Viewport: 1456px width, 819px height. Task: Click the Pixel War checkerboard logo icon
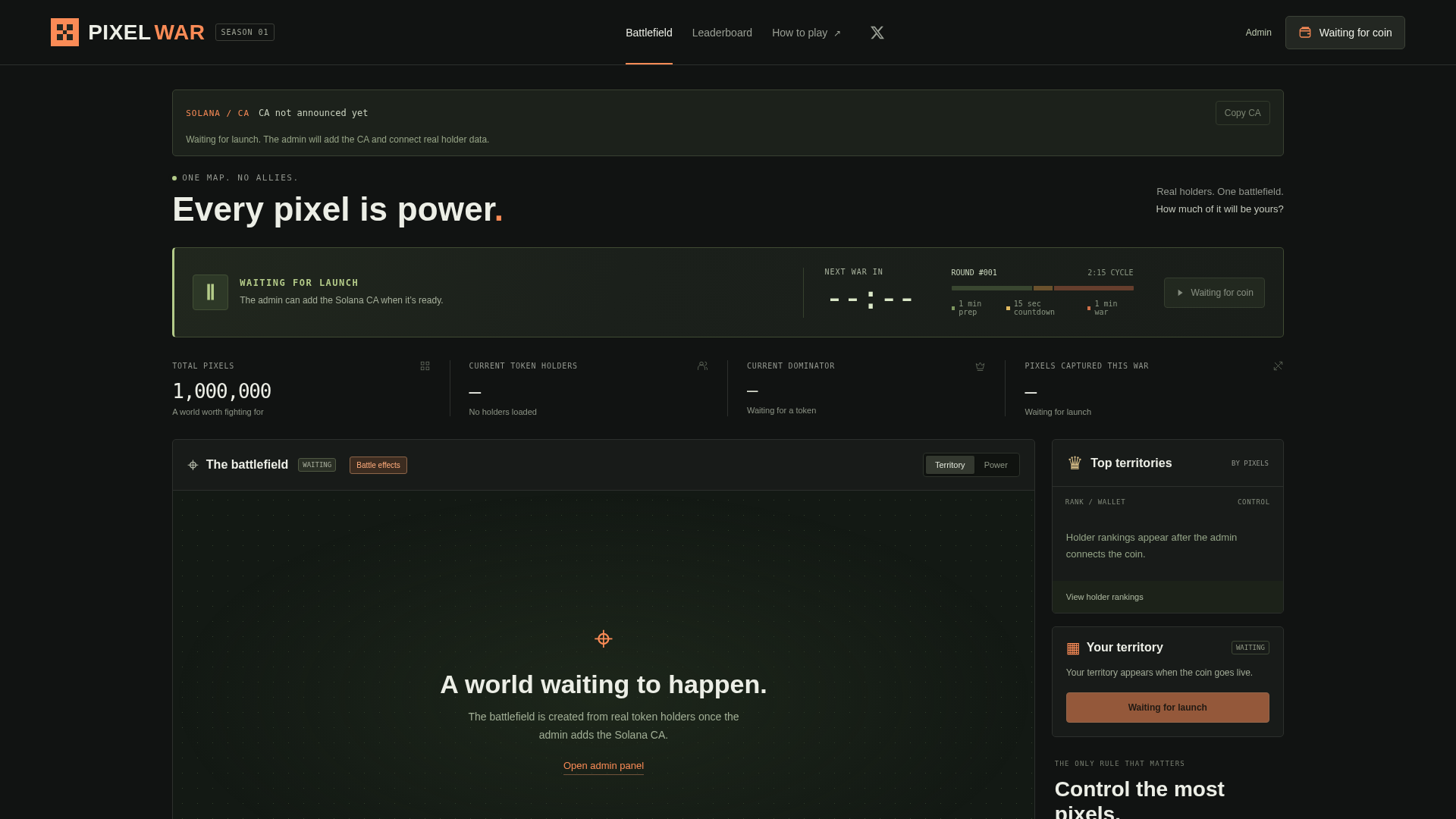64,33
